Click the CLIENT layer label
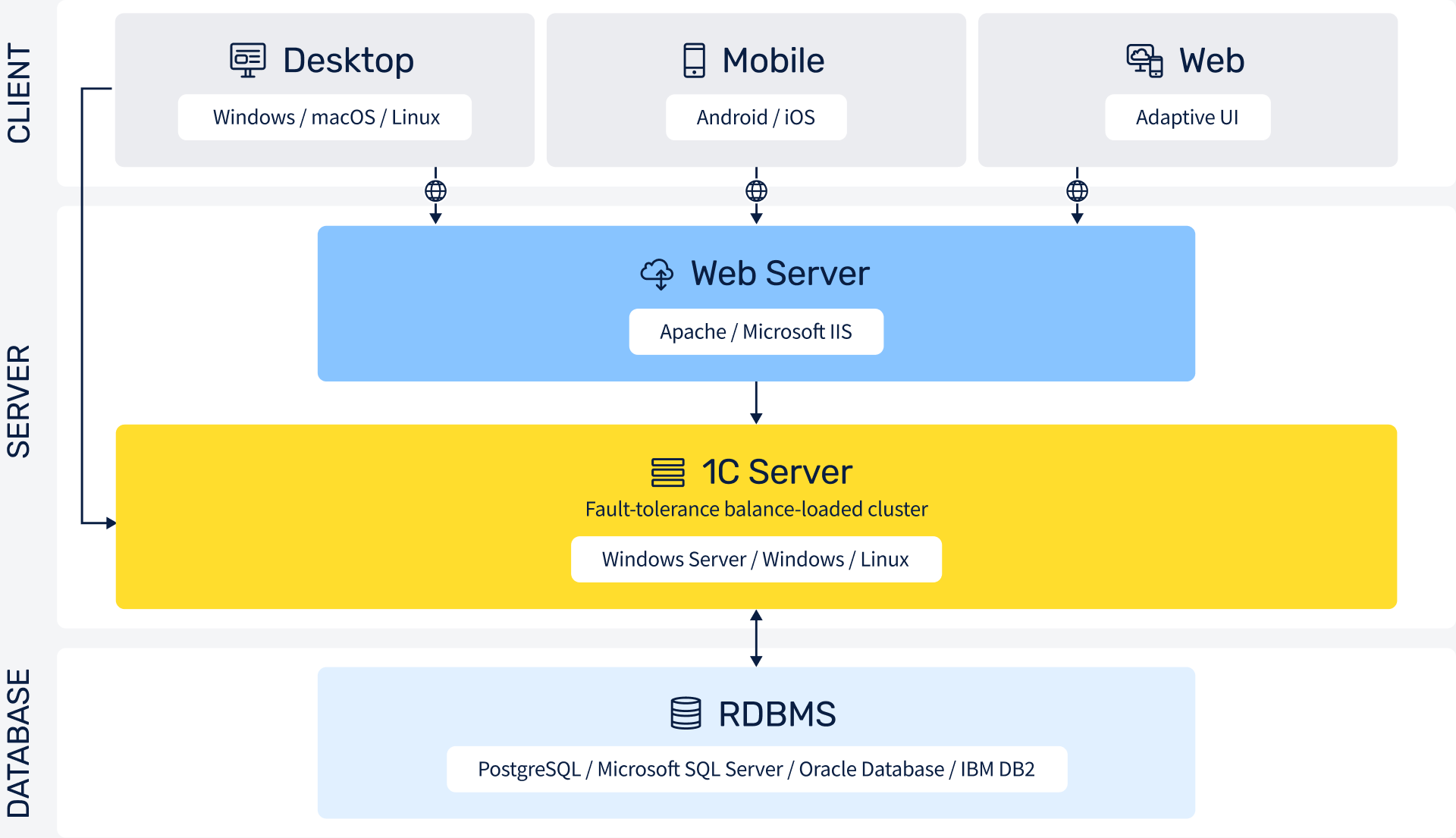The width and height of the screenshot is (1456, 838). 19,93
